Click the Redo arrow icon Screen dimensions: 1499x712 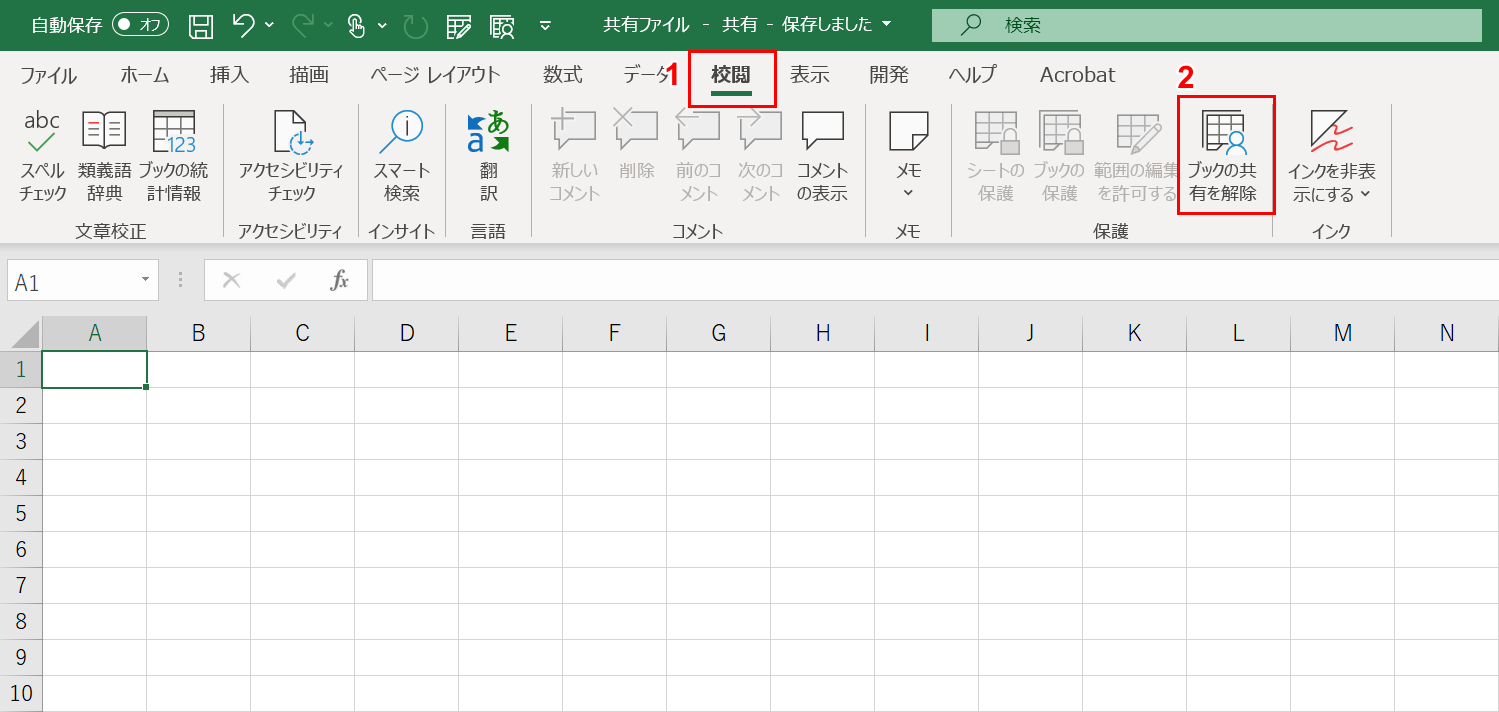(304, 25)
